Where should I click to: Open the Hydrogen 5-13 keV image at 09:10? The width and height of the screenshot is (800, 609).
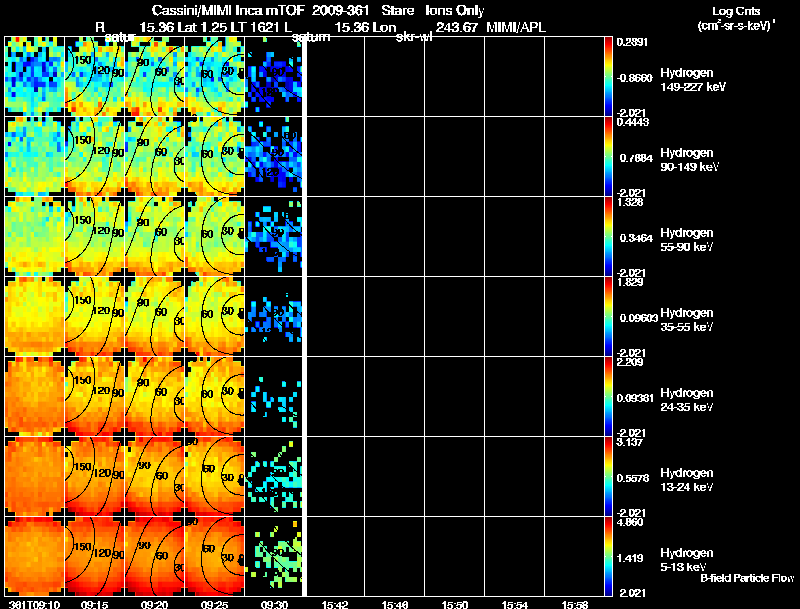point(34,556)
